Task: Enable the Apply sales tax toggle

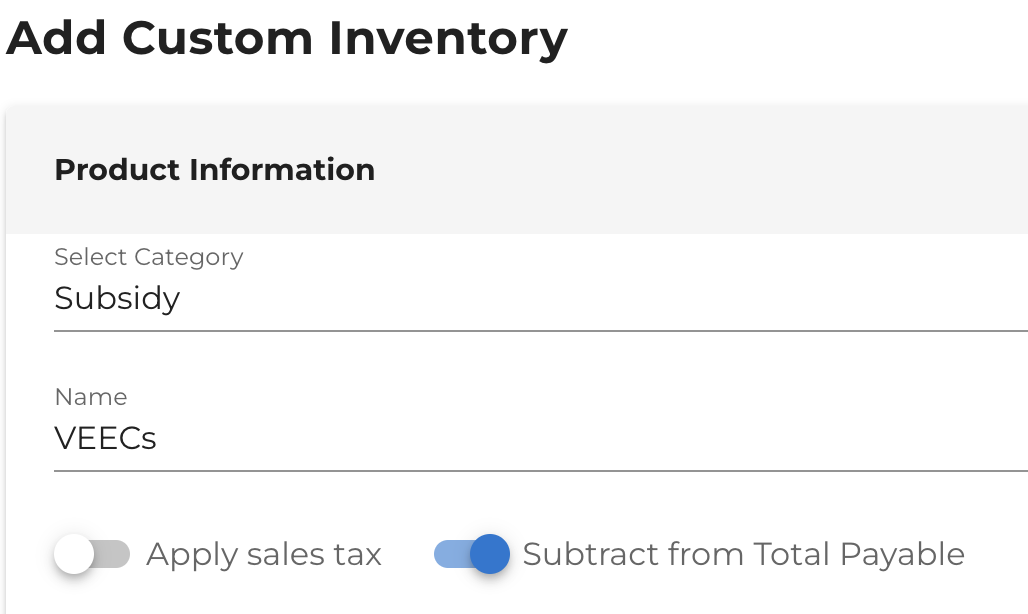Action: point(92,554)
